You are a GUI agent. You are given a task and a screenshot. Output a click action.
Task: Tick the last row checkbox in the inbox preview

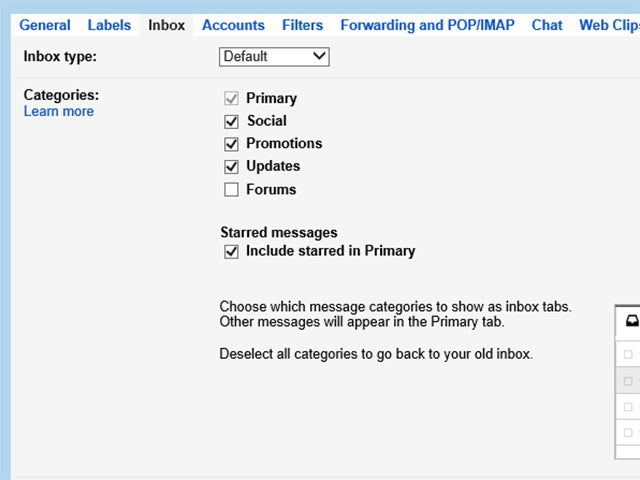click(628, 433)
